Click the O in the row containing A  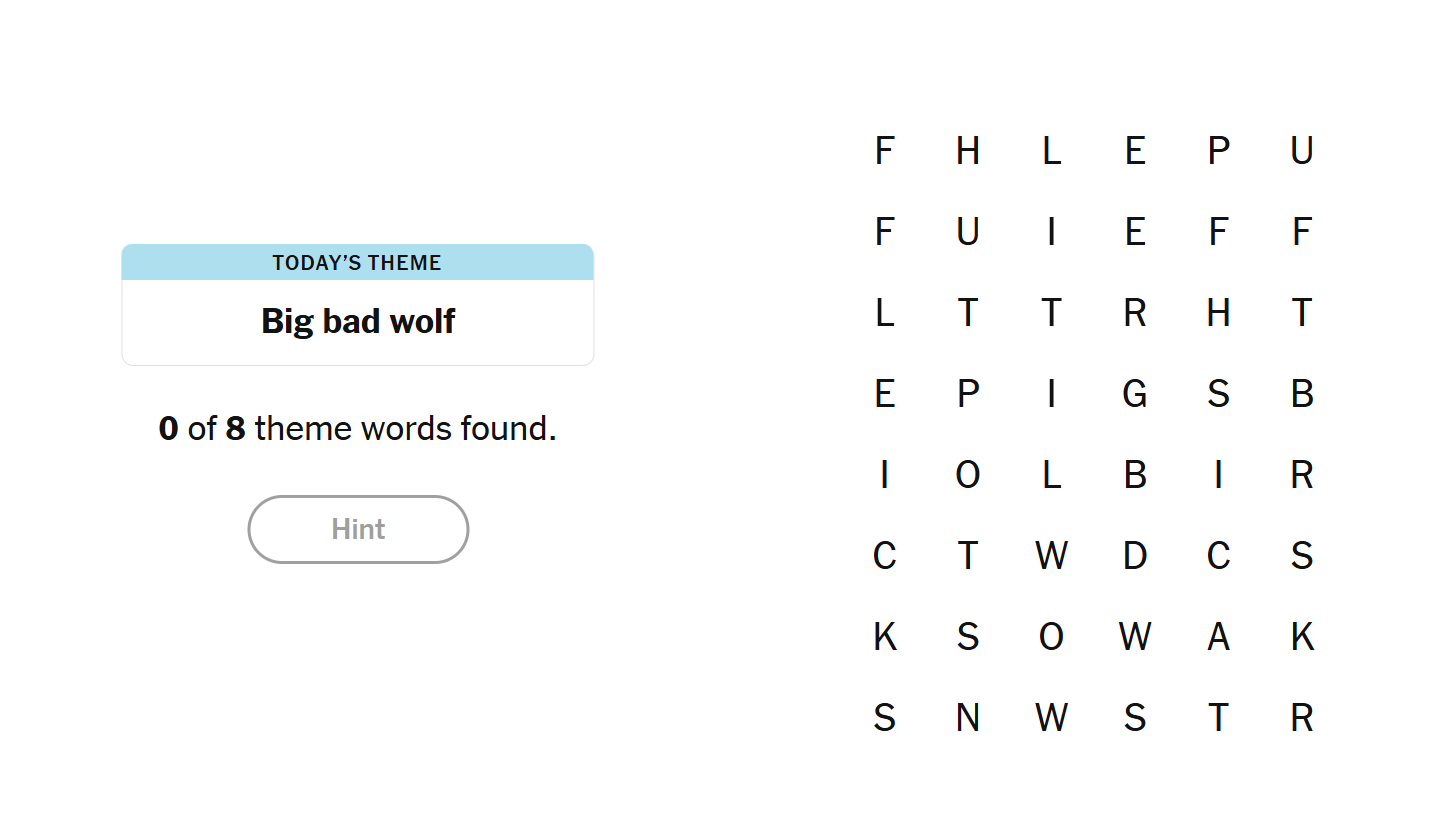coord(1051,637)
